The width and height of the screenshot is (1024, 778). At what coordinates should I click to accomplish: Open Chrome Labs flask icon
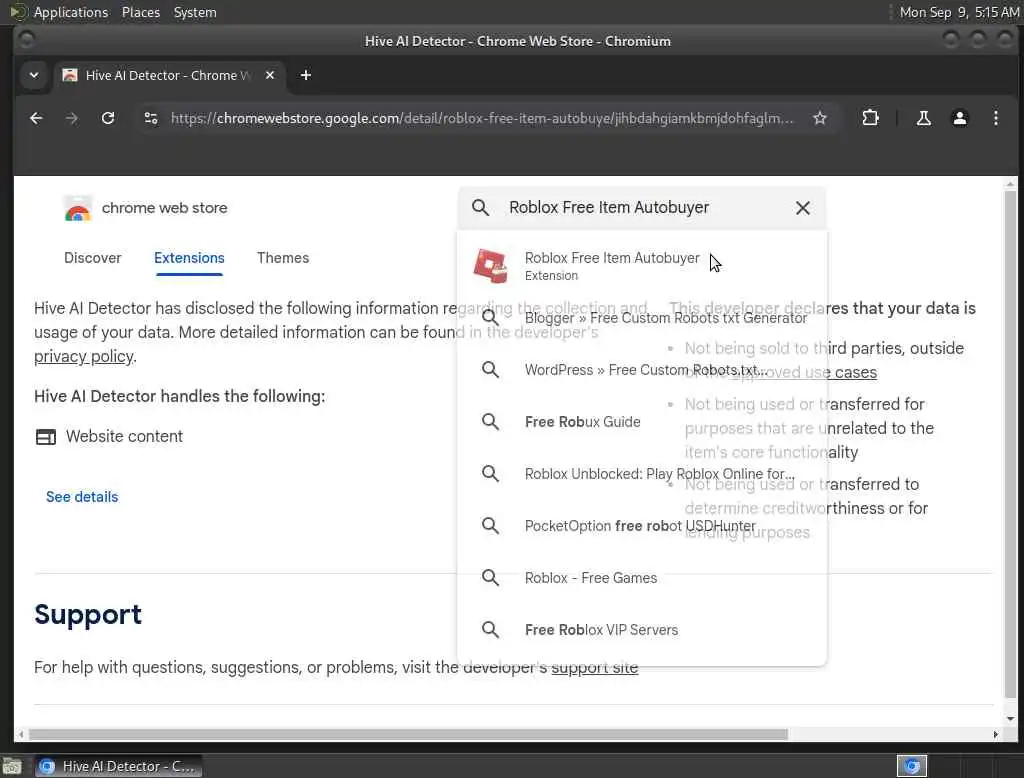[x=923, y=118]
